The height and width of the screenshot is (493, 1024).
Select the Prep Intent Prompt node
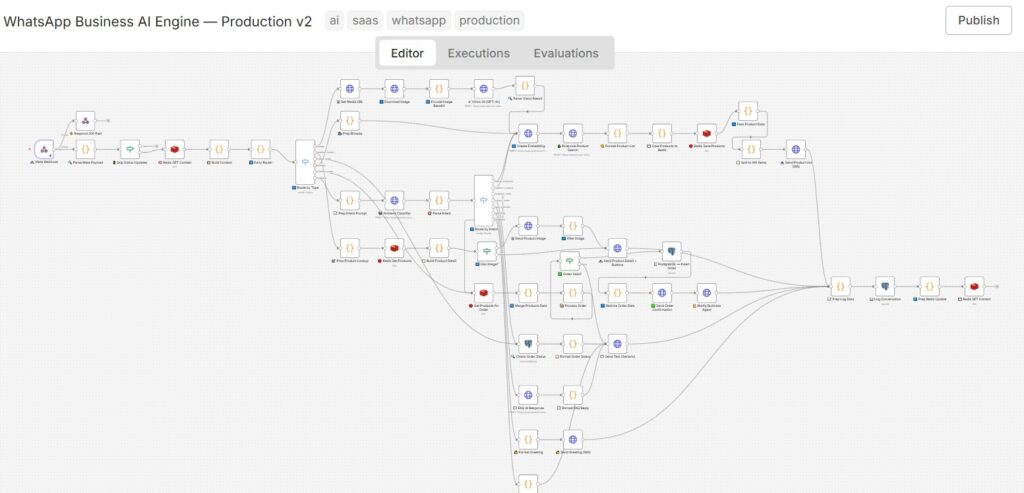pos(349,200)
